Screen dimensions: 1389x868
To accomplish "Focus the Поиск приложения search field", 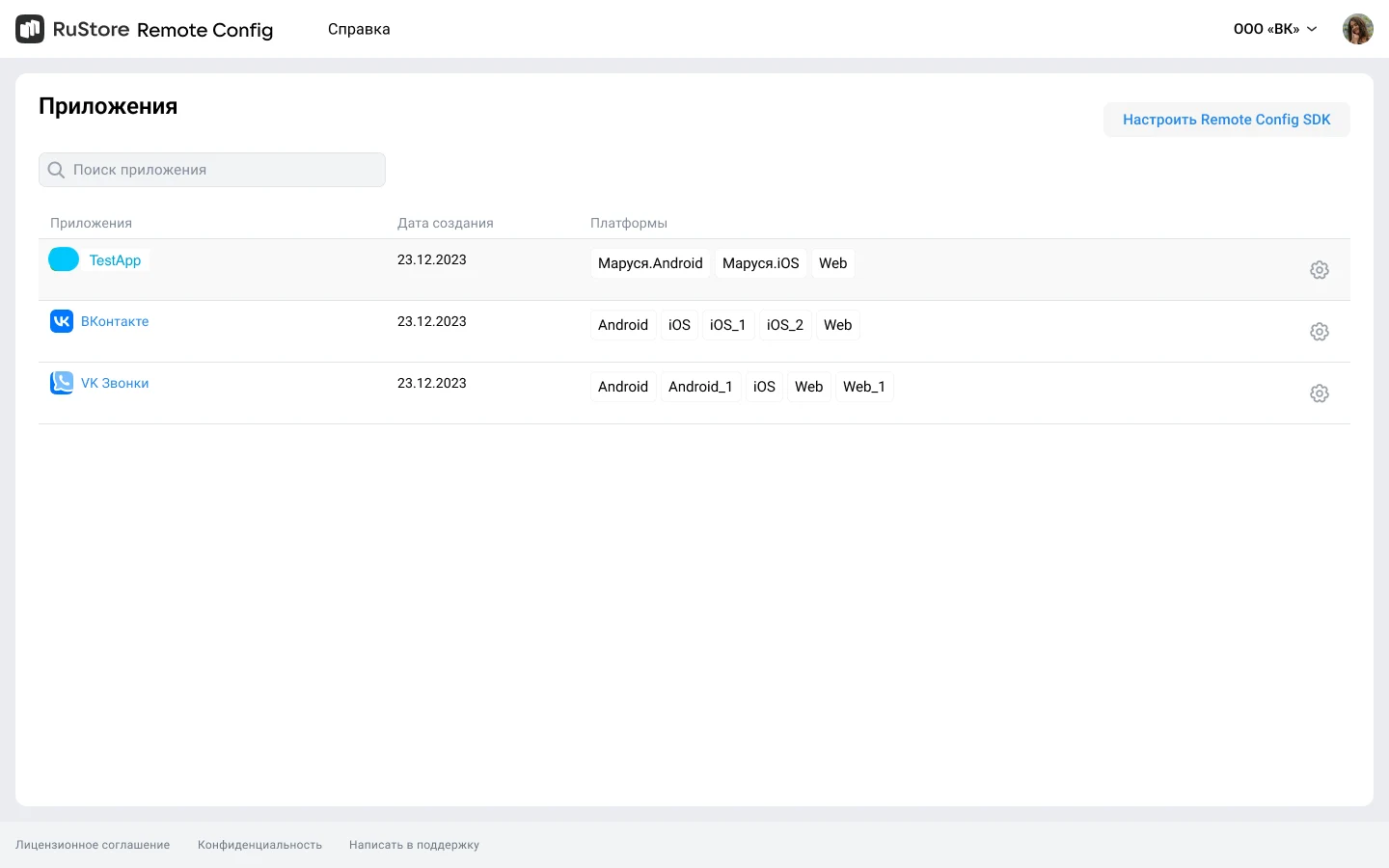I will (x=212, y=170).
